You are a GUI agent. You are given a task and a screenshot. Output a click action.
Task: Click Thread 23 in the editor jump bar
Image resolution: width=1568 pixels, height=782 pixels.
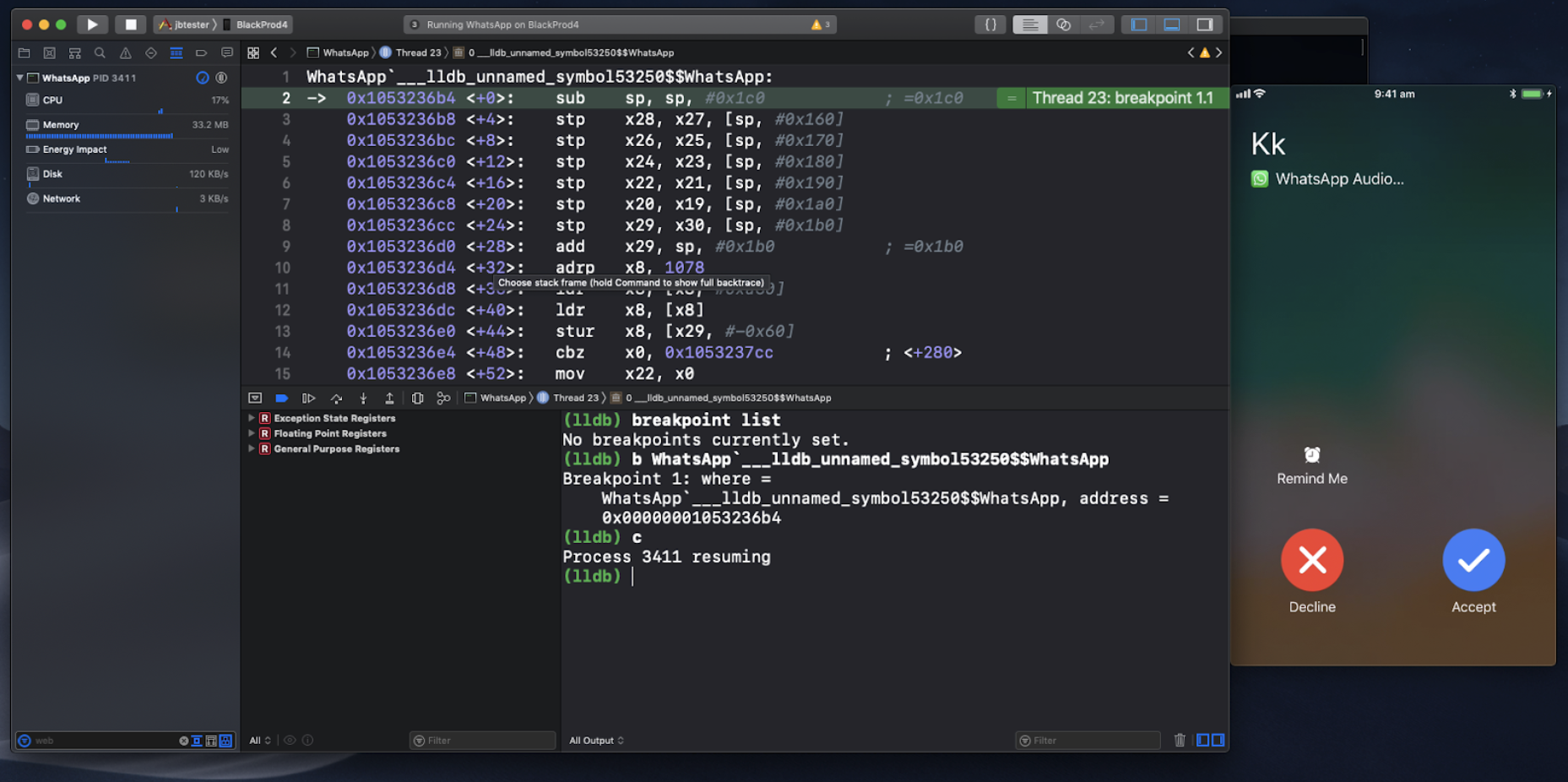click(411, 52)
